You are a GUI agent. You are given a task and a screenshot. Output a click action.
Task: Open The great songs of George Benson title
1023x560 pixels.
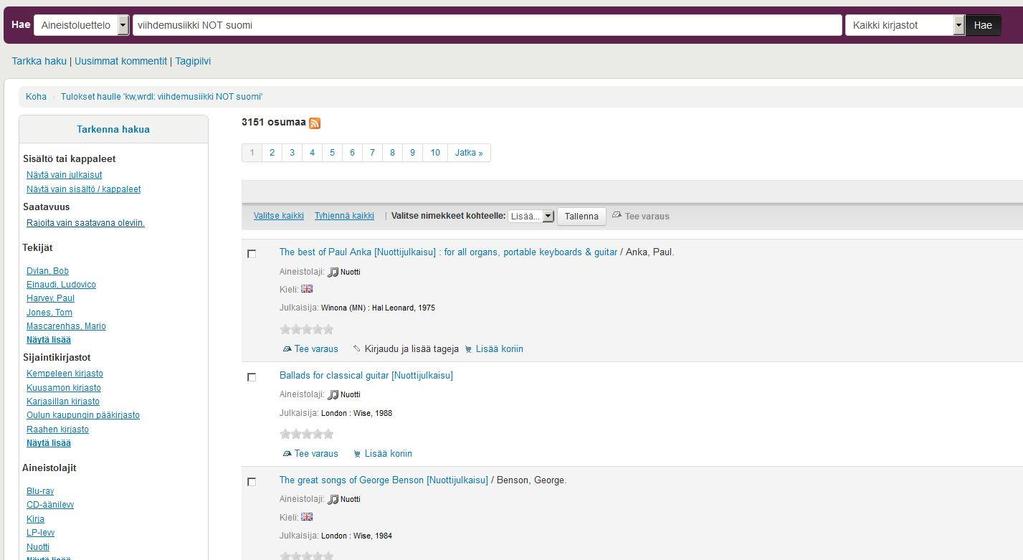[384, 480]
